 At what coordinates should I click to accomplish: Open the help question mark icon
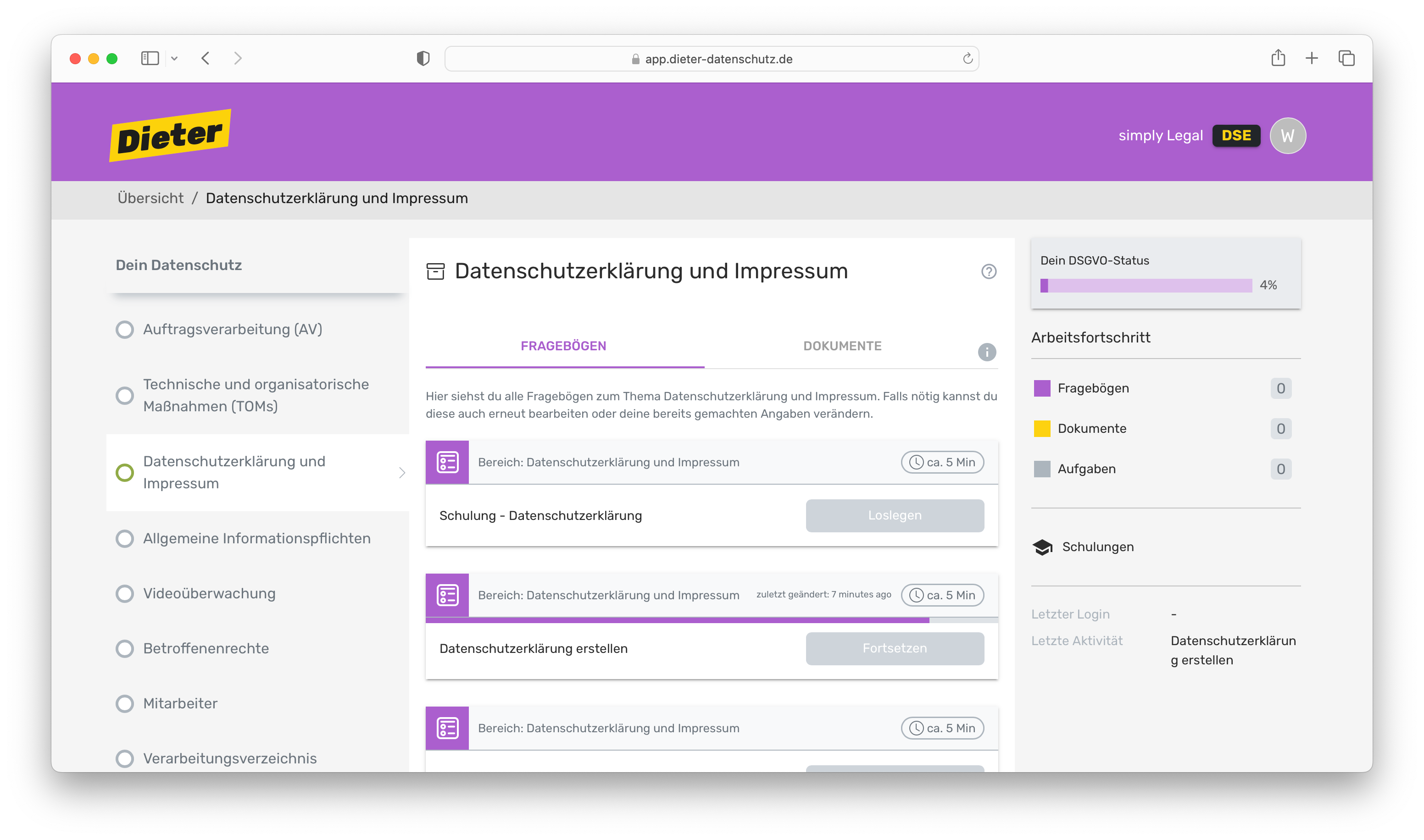(989, 272)
